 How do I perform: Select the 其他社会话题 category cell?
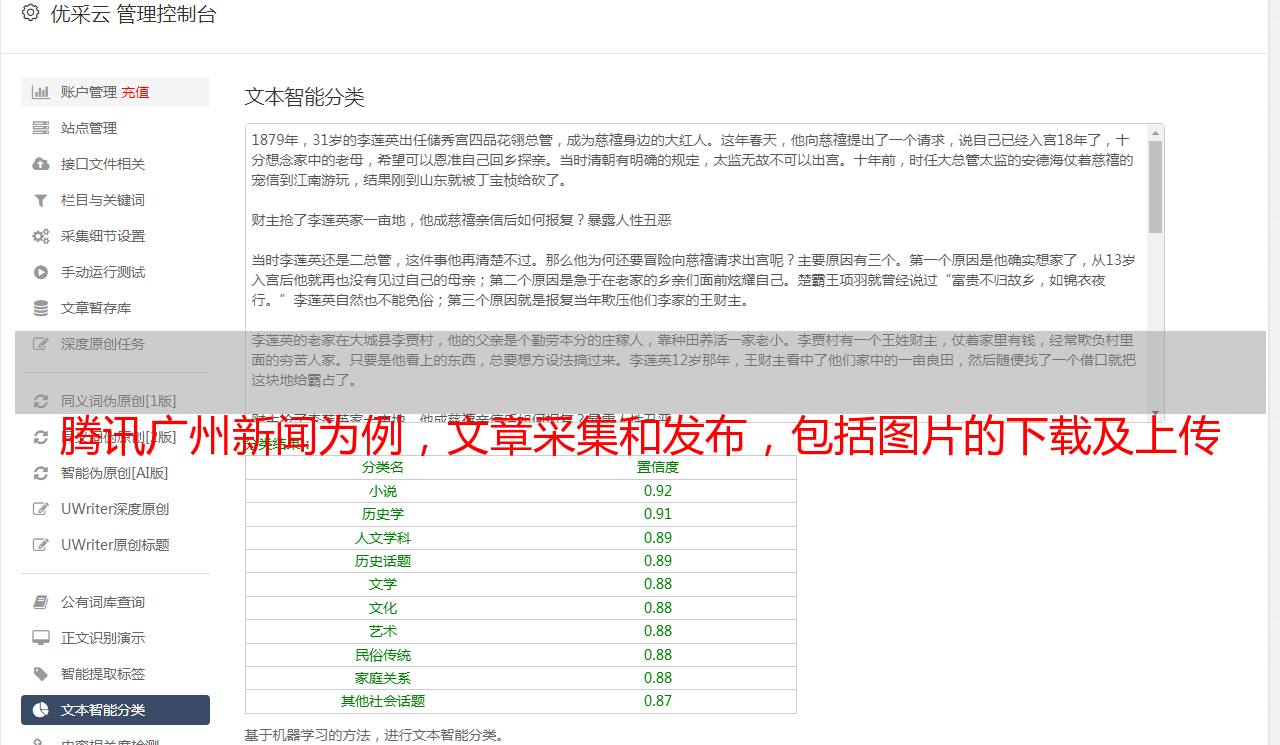tap(383, 701)
